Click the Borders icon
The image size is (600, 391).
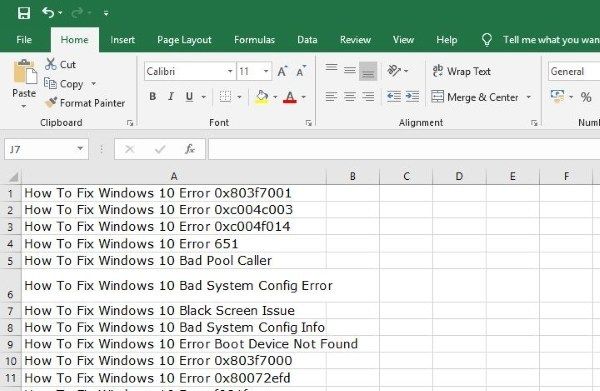click(x=225, y=96)
